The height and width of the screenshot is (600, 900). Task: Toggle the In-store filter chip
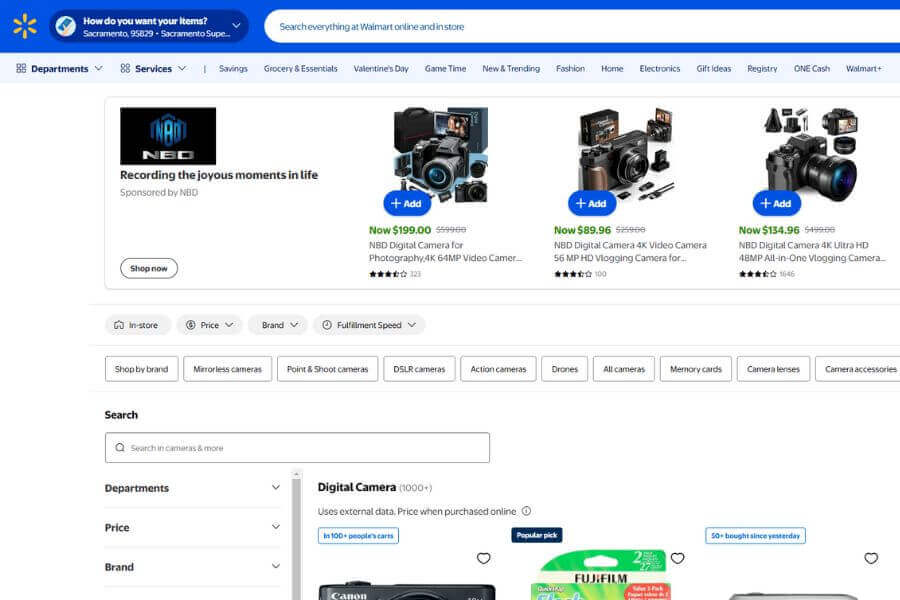[138, 325]
